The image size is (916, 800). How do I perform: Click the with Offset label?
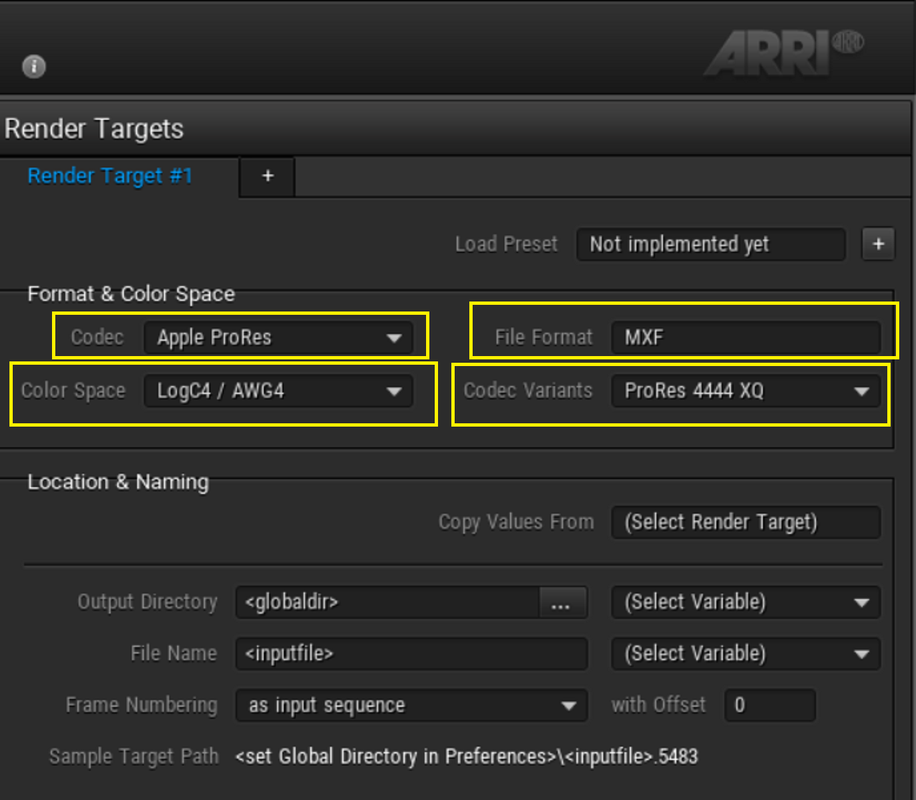point(658,705)
